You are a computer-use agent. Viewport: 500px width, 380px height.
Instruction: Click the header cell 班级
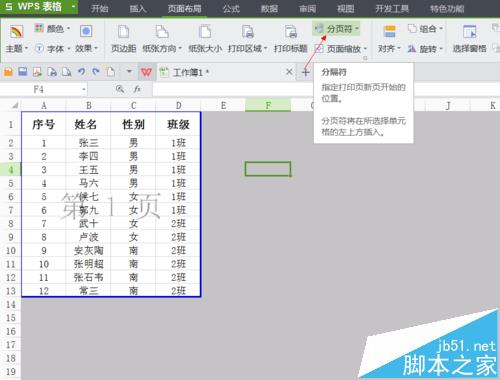(x=178, y=124)
